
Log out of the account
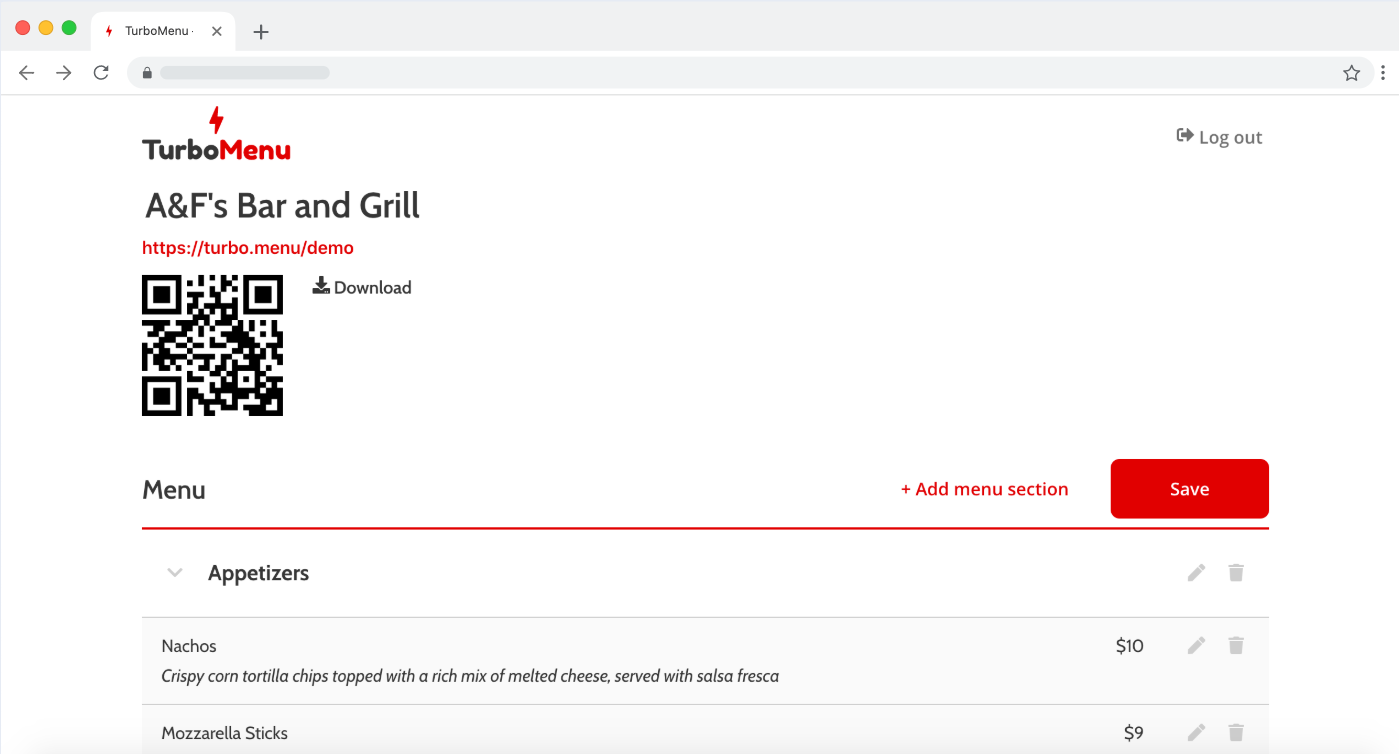[x=1219, y=137]
